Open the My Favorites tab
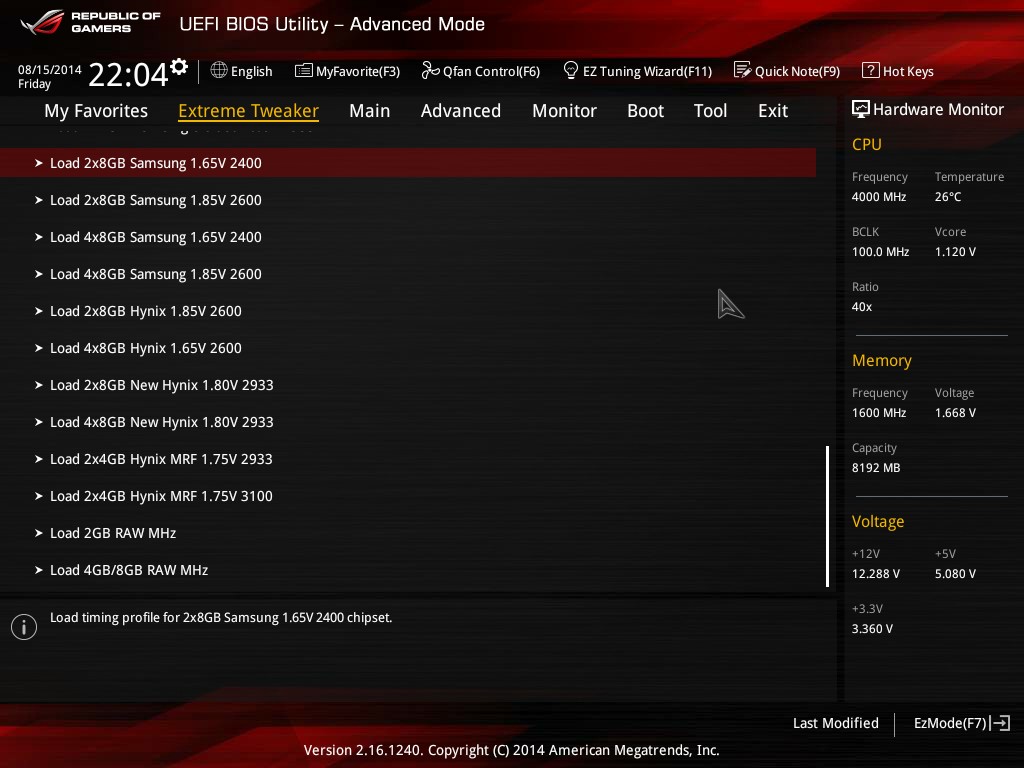 click(96, 111)
